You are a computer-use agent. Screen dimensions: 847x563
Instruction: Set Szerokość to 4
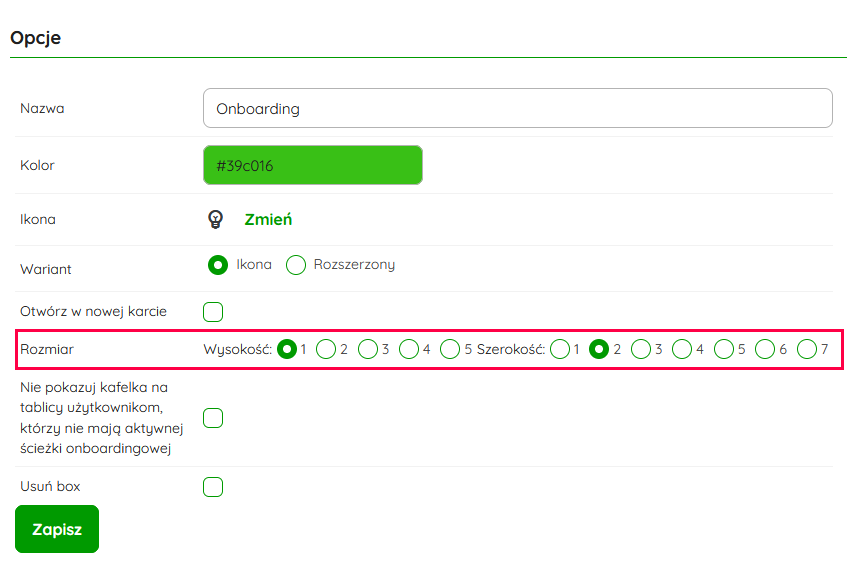(682, 349)
